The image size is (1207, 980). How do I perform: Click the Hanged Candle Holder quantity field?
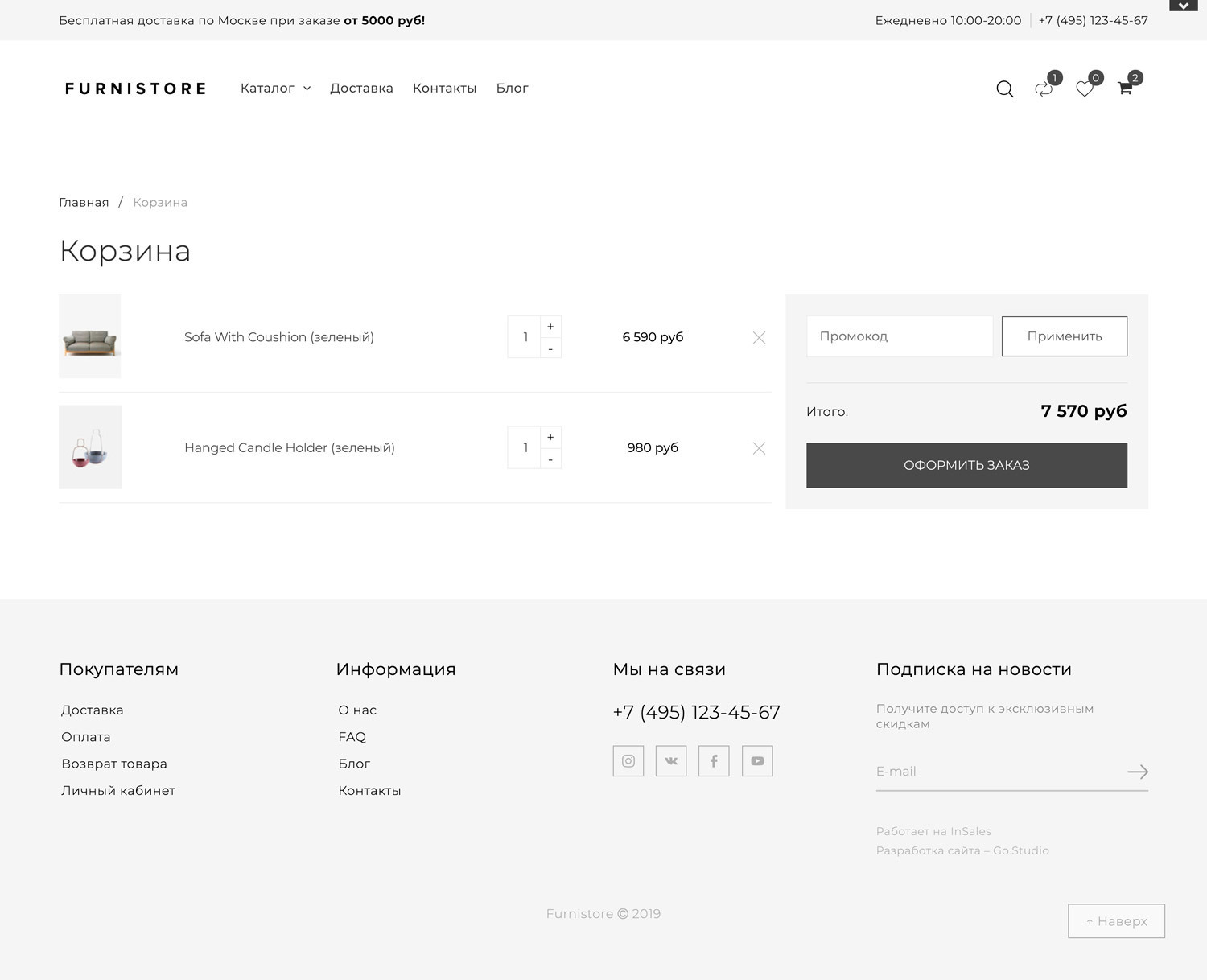(x=525, y=447)
